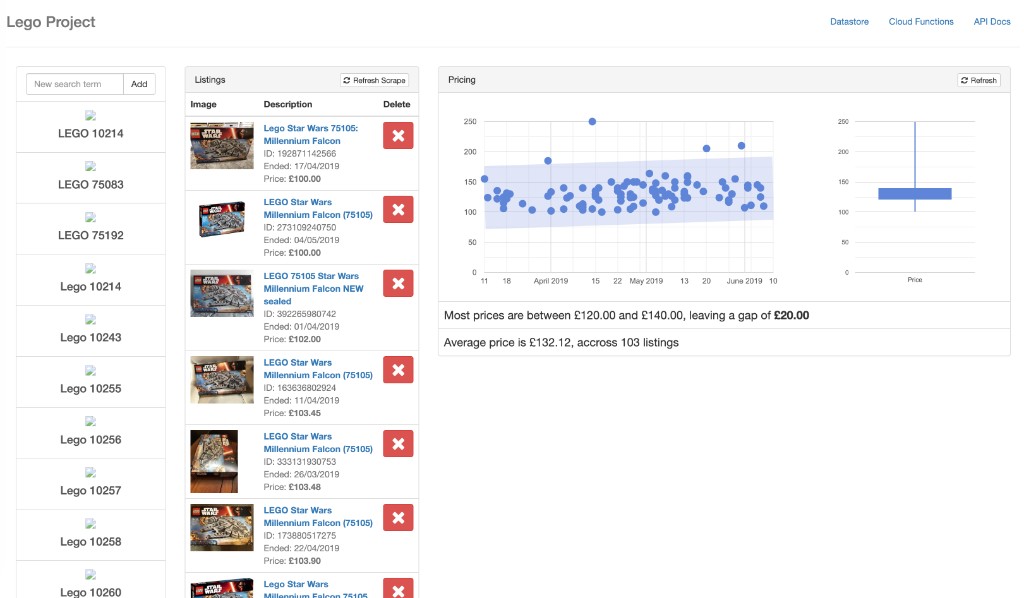Refresh the Pricing panel
Screen dimensions: 1024x598
tap(978, 80)
